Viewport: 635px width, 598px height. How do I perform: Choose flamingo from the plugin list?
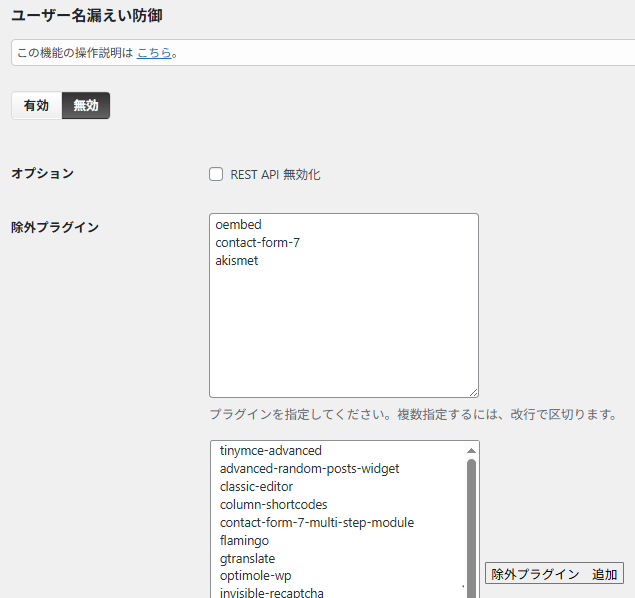[x=244, y=541]
